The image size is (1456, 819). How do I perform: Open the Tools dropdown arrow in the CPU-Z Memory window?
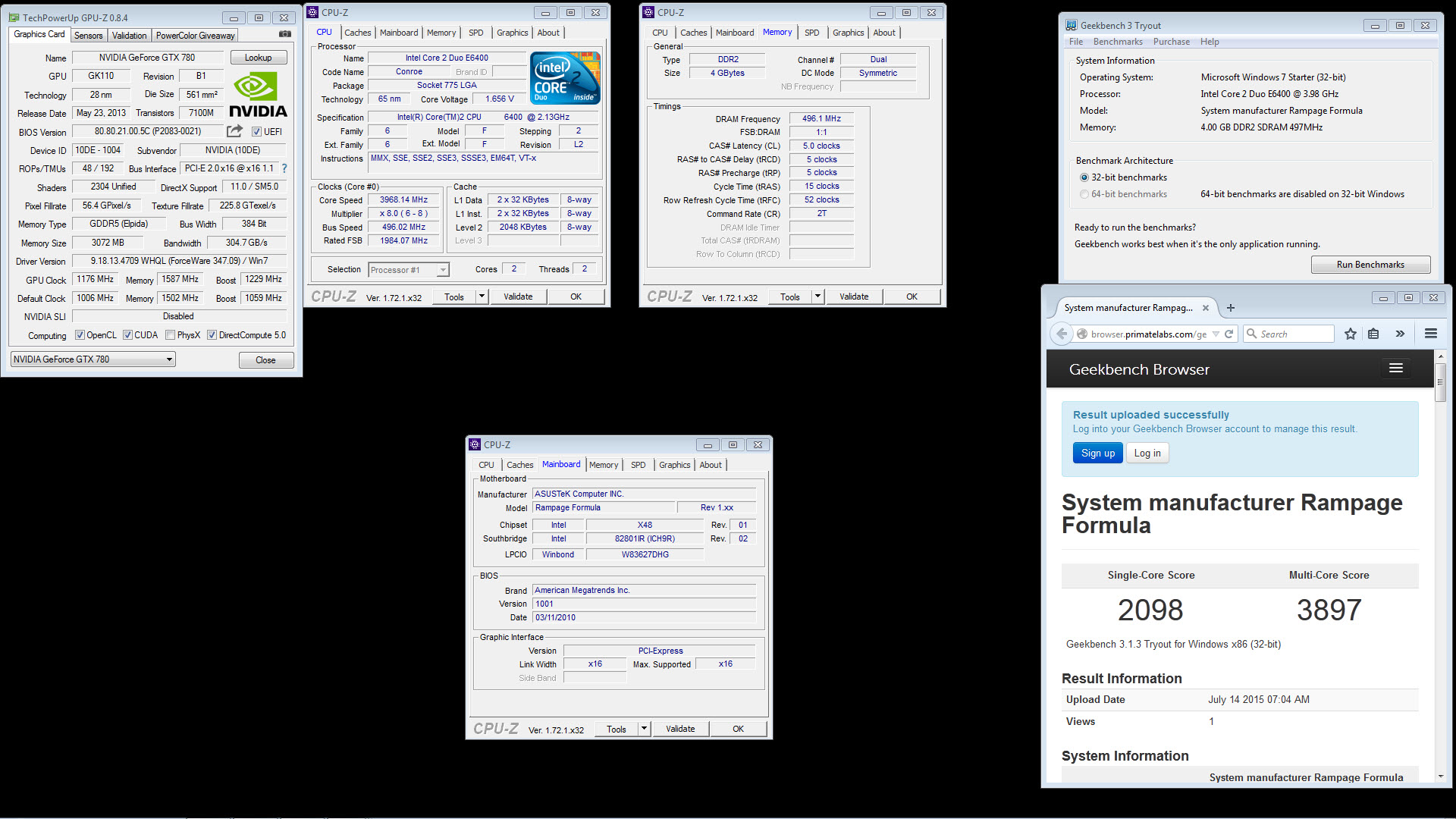point(817,297)
